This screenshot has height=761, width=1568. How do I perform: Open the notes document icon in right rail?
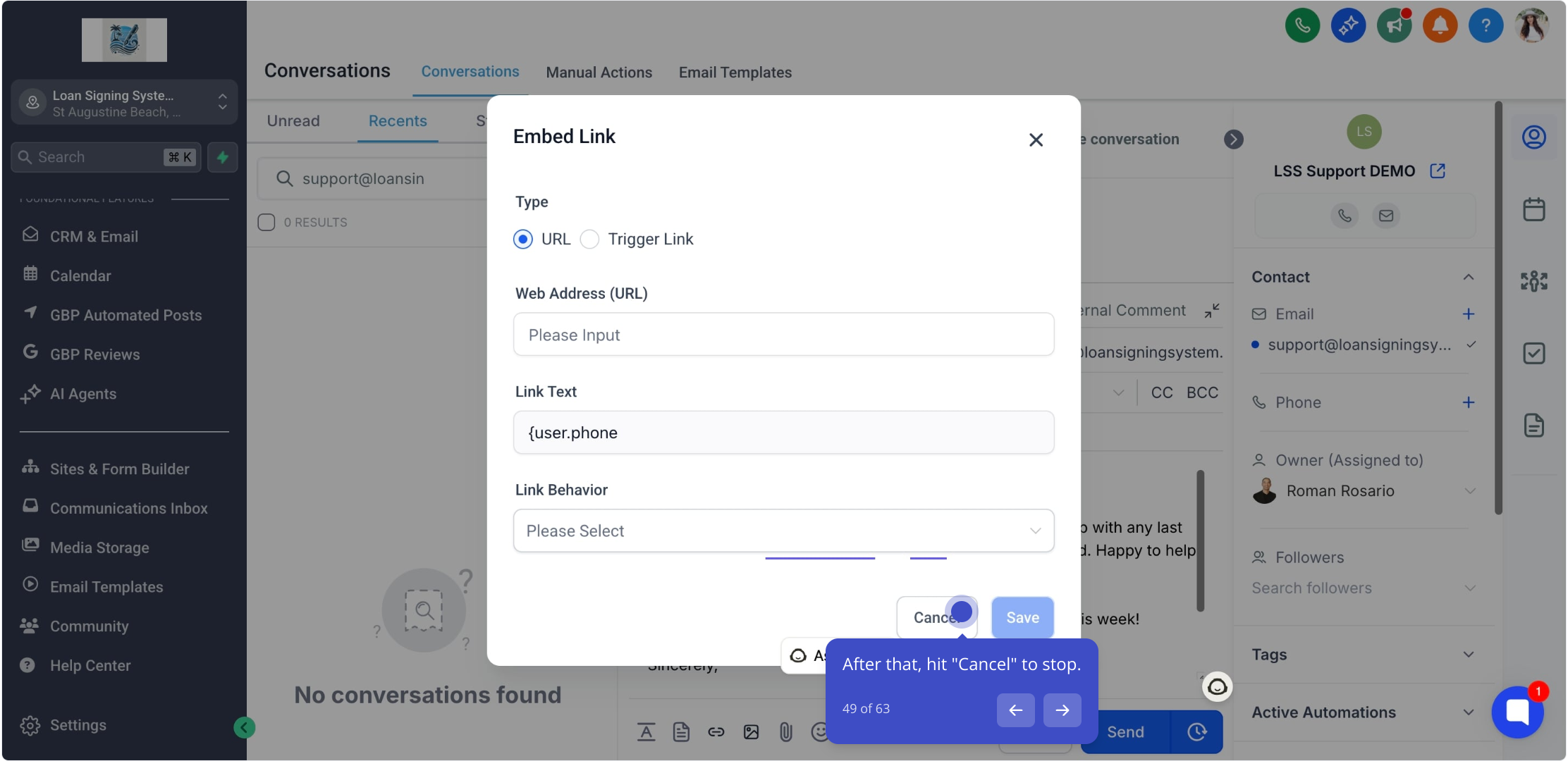tap(1534, 426)
